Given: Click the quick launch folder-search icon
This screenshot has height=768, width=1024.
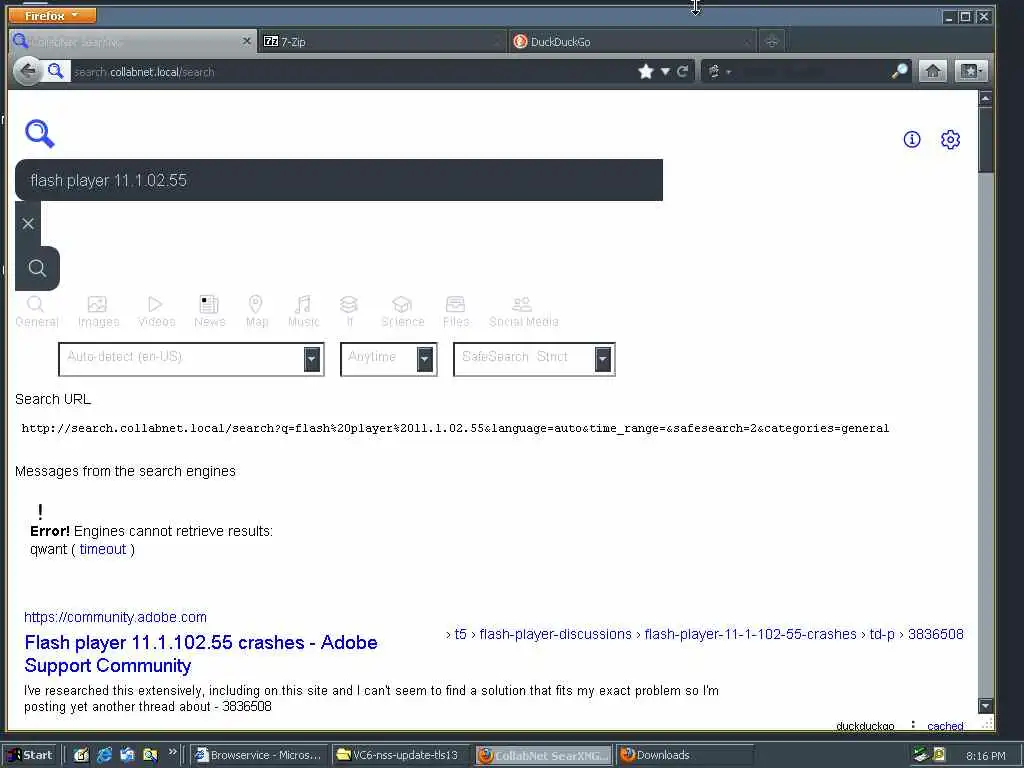Looking at the screenshot, I should coord(150,755).
